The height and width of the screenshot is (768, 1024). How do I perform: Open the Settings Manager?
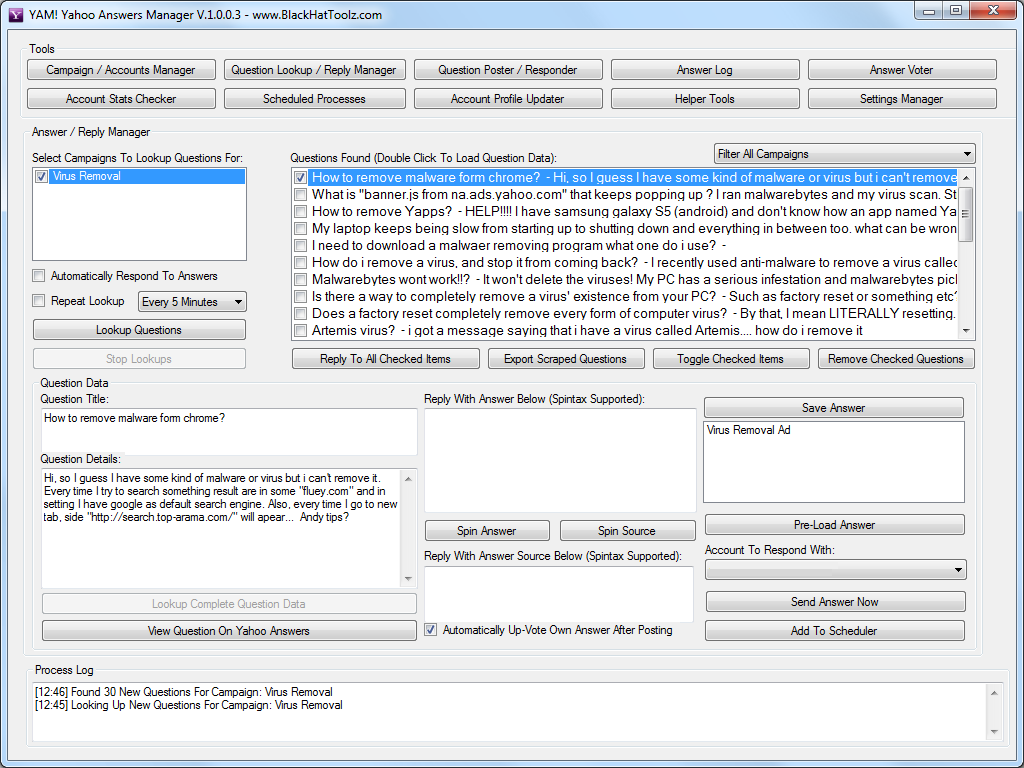[x=902, y=99]
